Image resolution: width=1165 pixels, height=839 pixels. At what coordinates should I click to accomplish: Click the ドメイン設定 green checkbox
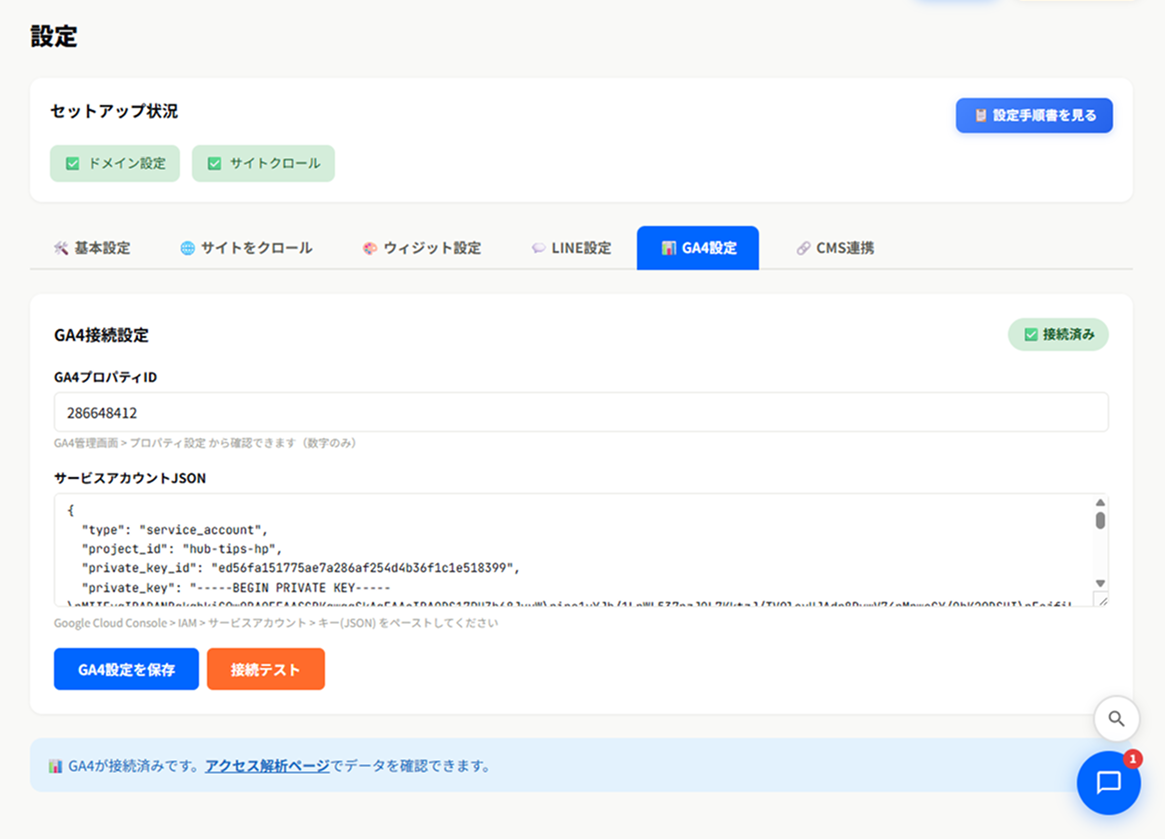click(x=72, y=163)
